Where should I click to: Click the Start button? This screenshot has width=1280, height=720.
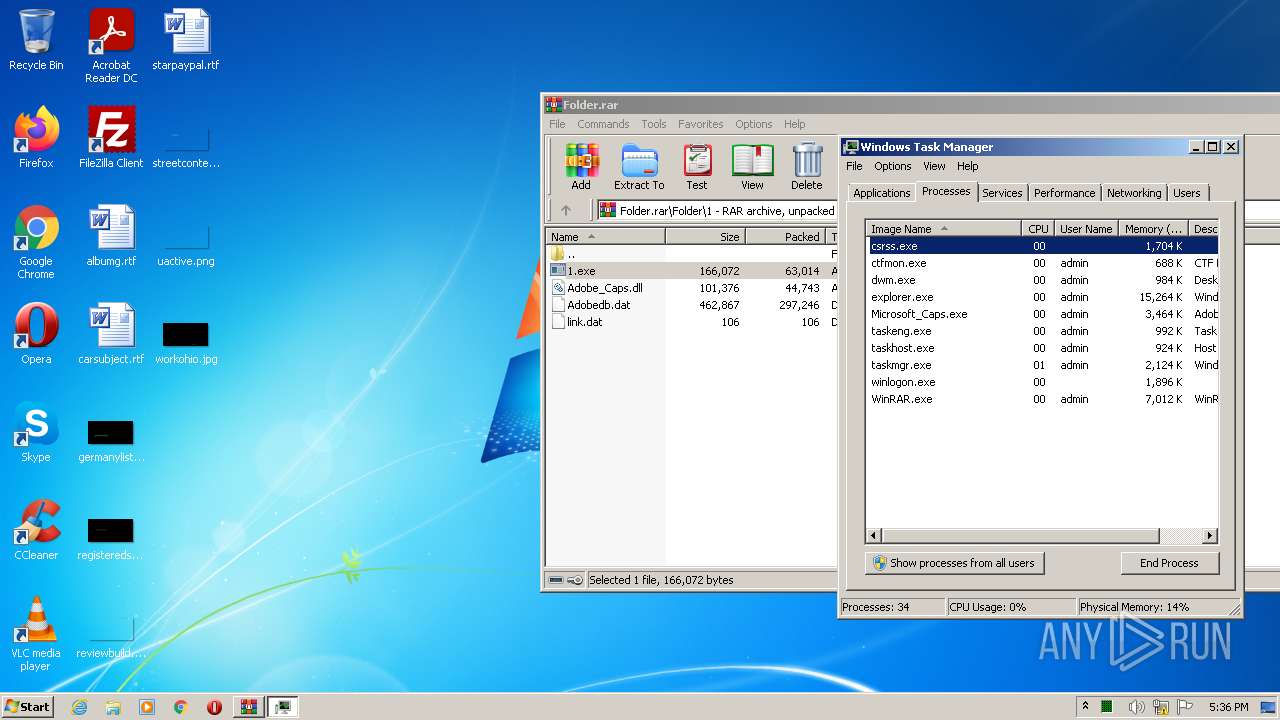pos(28,707)
